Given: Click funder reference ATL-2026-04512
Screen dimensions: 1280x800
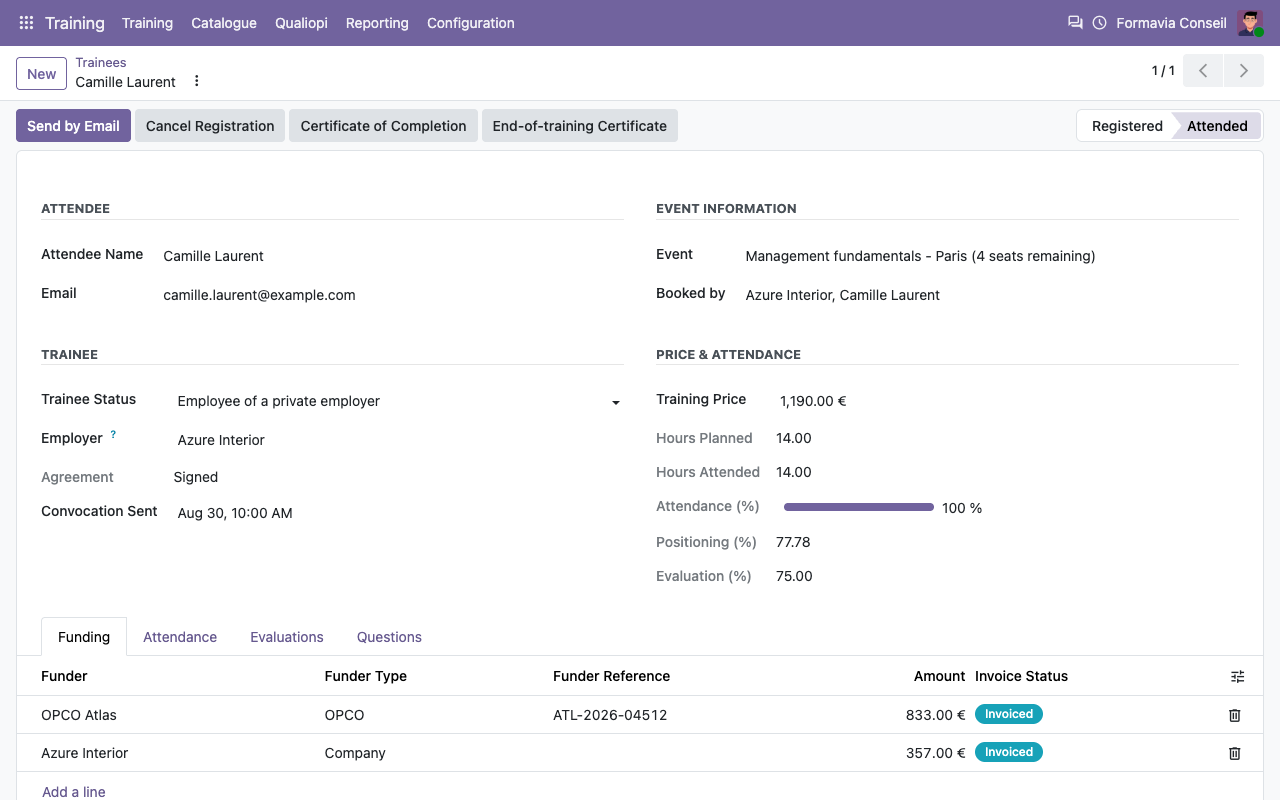Looking at the screenshot, I should coord(610,715).
